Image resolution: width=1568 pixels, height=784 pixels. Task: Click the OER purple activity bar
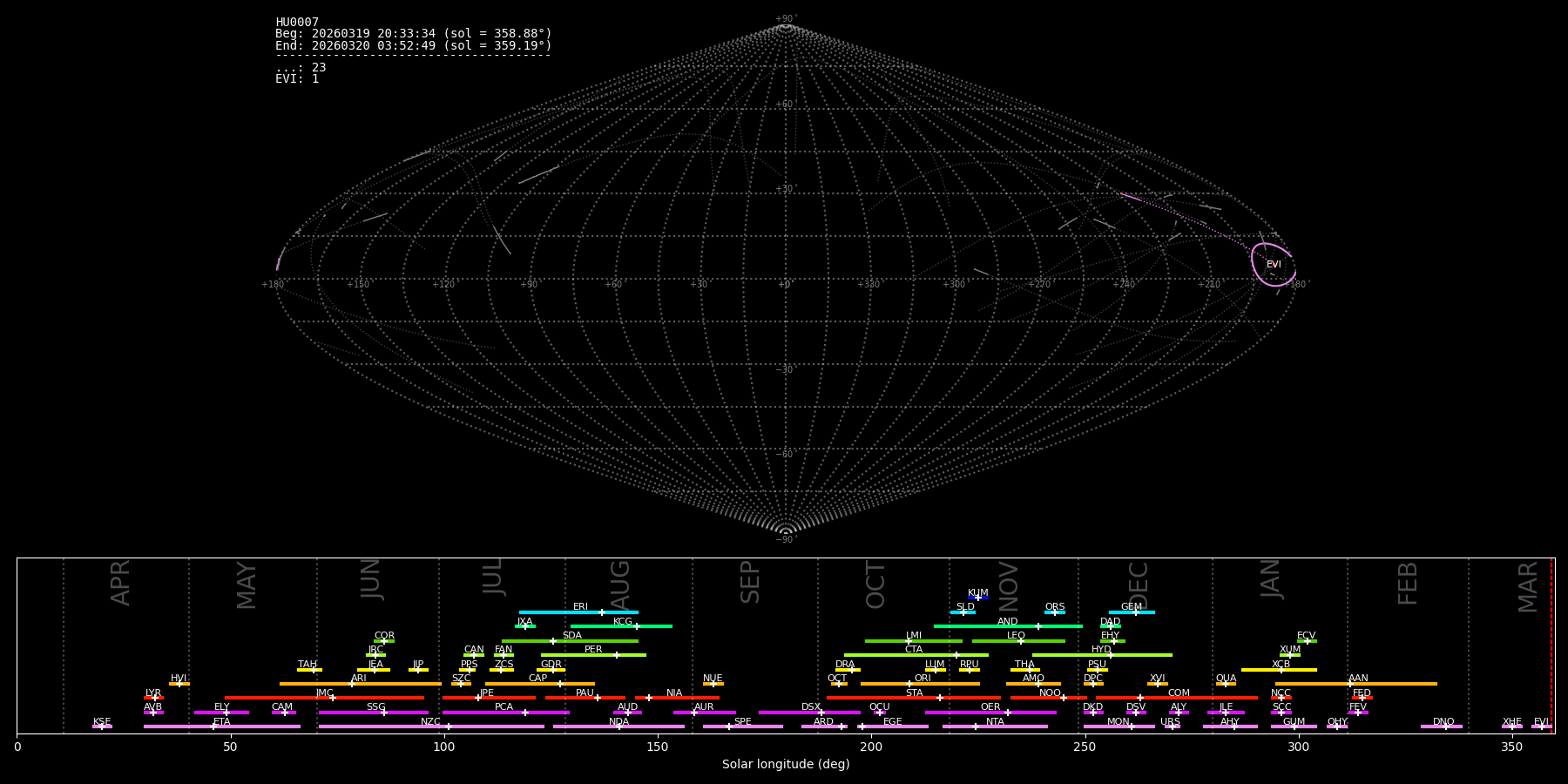[990, 713]
